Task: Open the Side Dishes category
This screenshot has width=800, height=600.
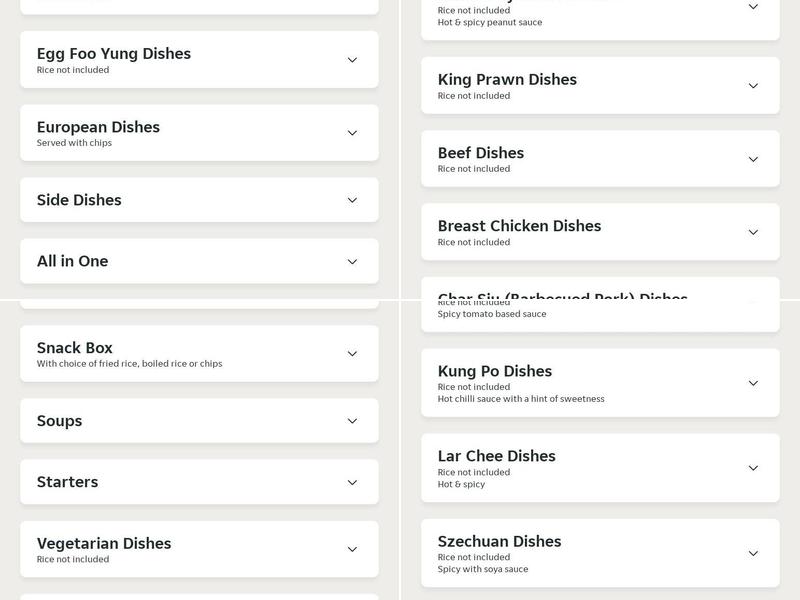Action: pyautogui.click(x=198, y=201)
